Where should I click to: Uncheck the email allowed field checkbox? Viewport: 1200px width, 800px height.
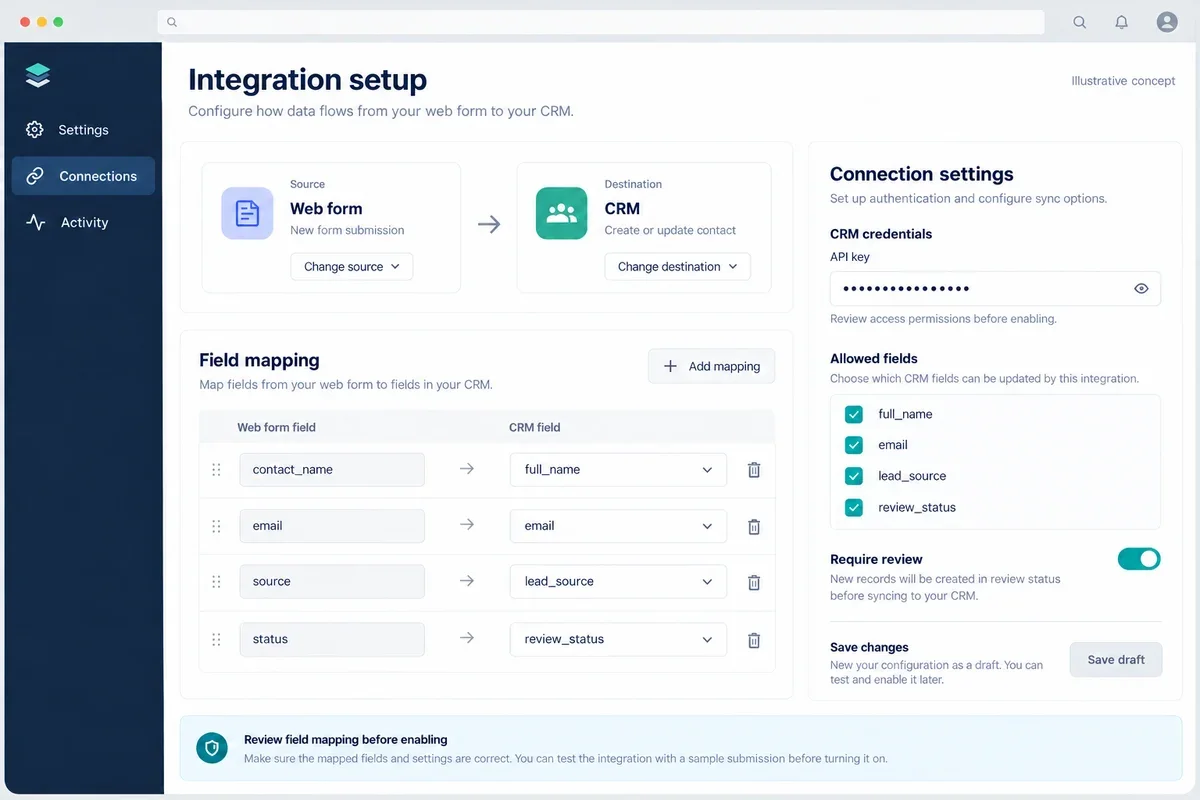coord(854,445)
